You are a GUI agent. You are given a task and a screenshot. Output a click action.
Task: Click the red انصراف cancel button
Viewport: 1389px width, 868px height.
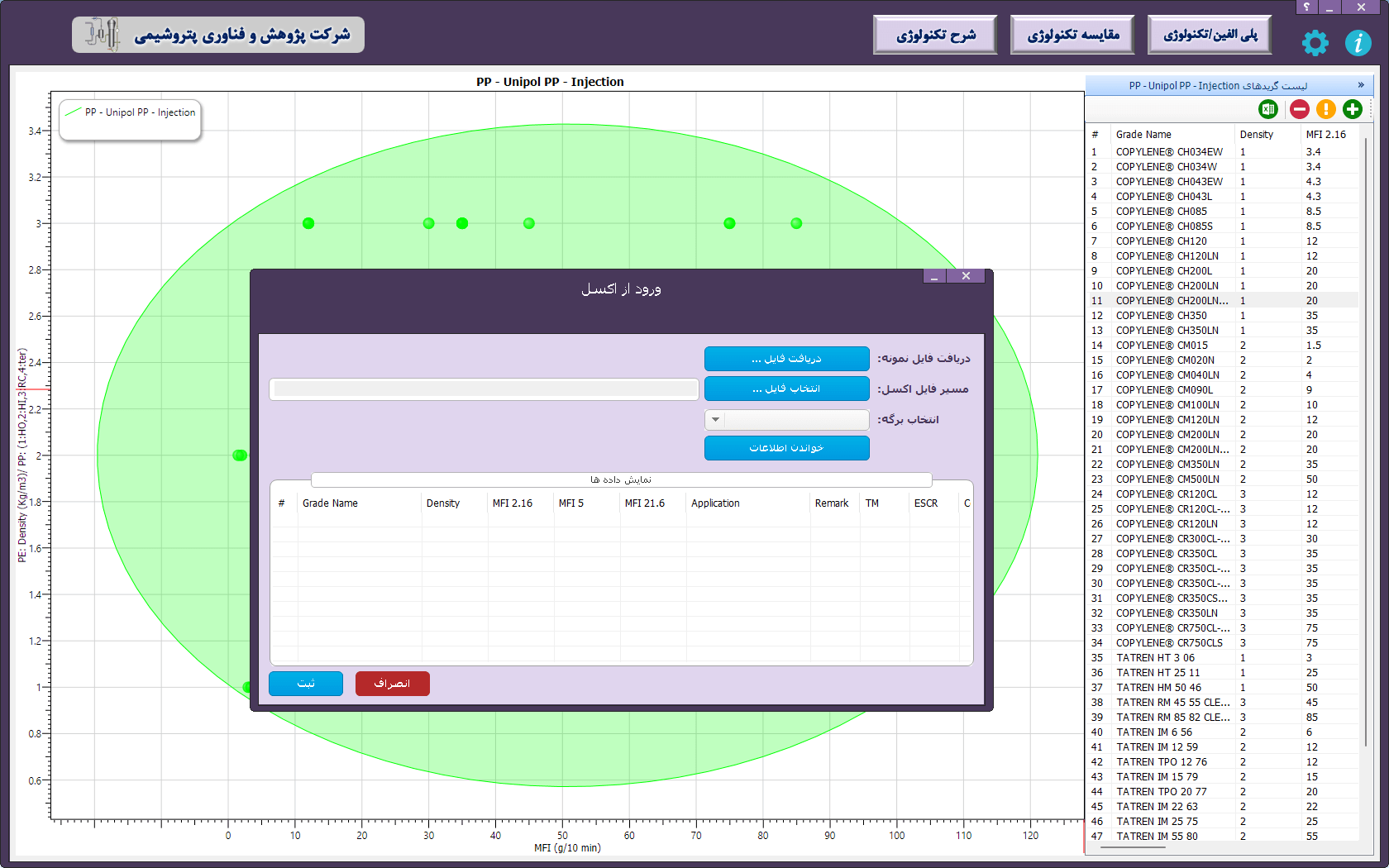[x=393, y=684]
